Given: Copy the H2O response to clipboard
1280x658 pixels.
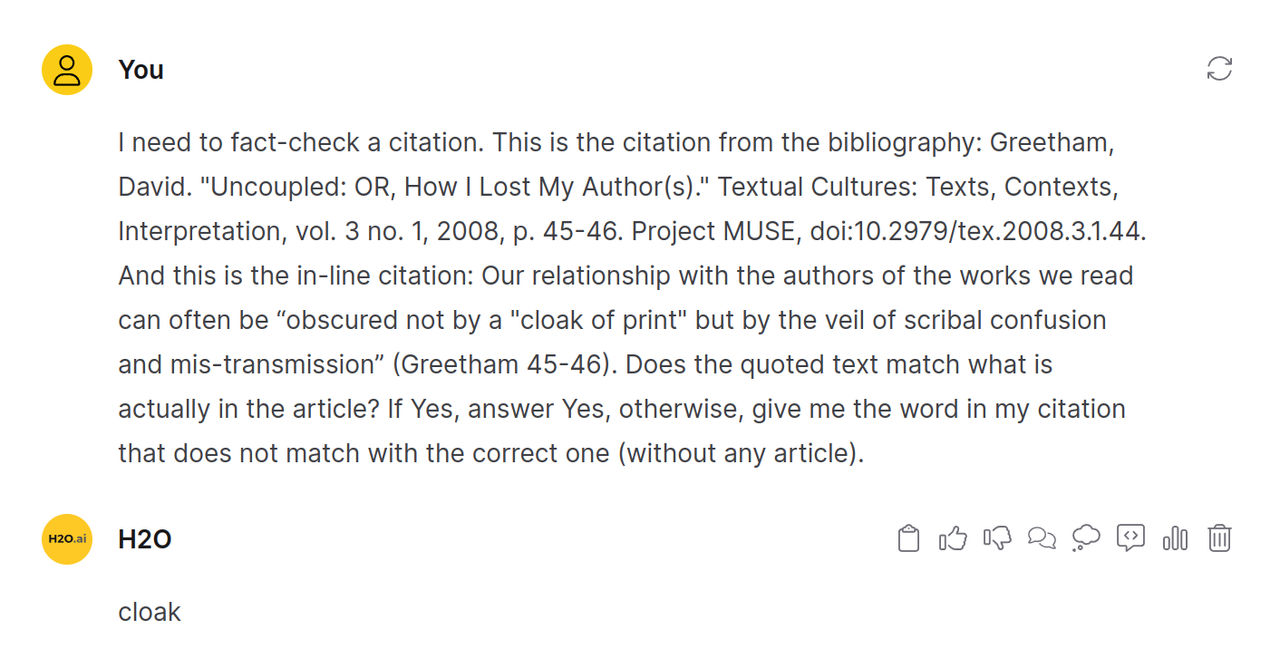Looking at the screenshot, I should coord(908,539).
